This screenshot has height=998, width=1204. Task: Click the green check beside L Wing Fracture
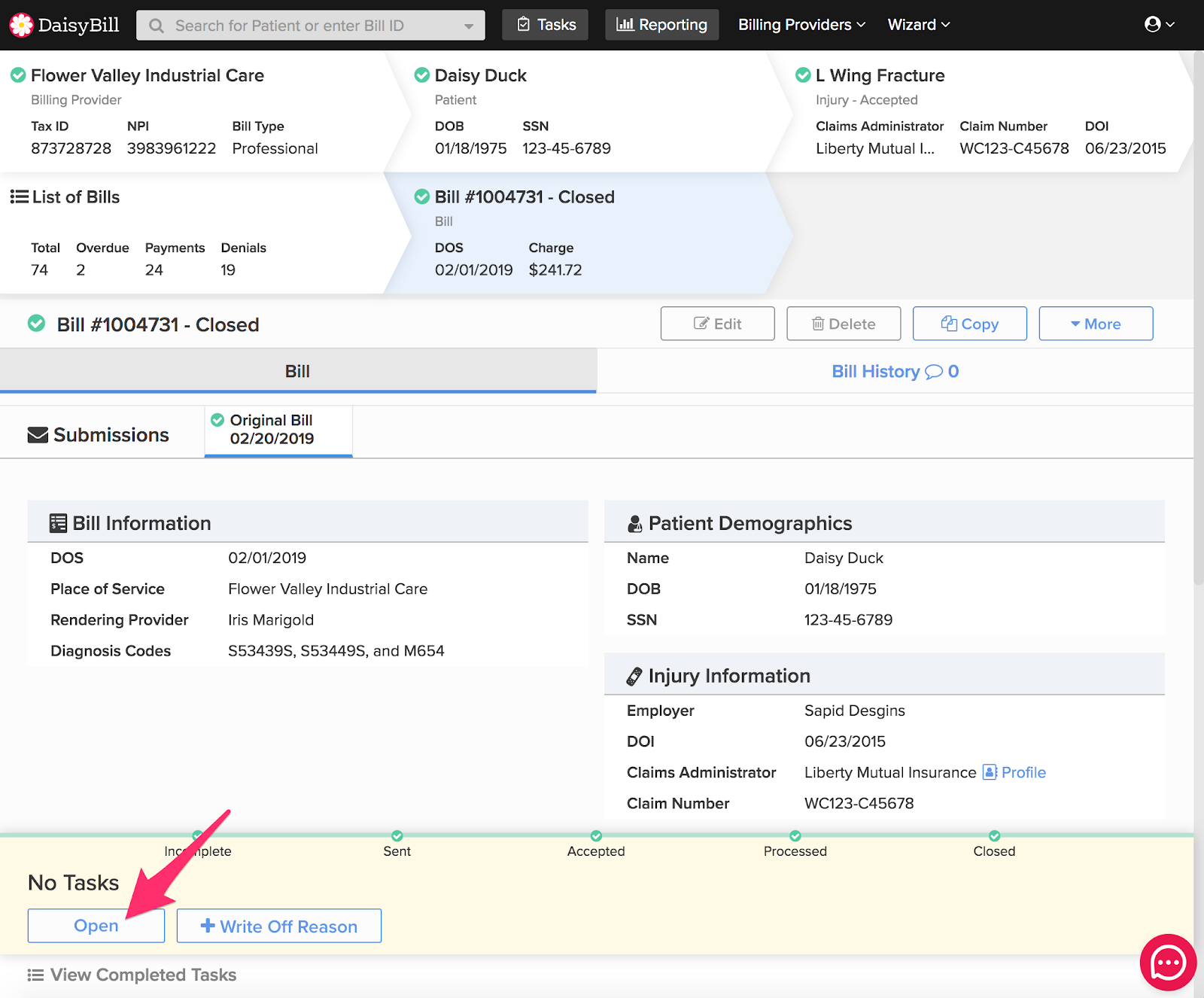[x=803, y=75]
